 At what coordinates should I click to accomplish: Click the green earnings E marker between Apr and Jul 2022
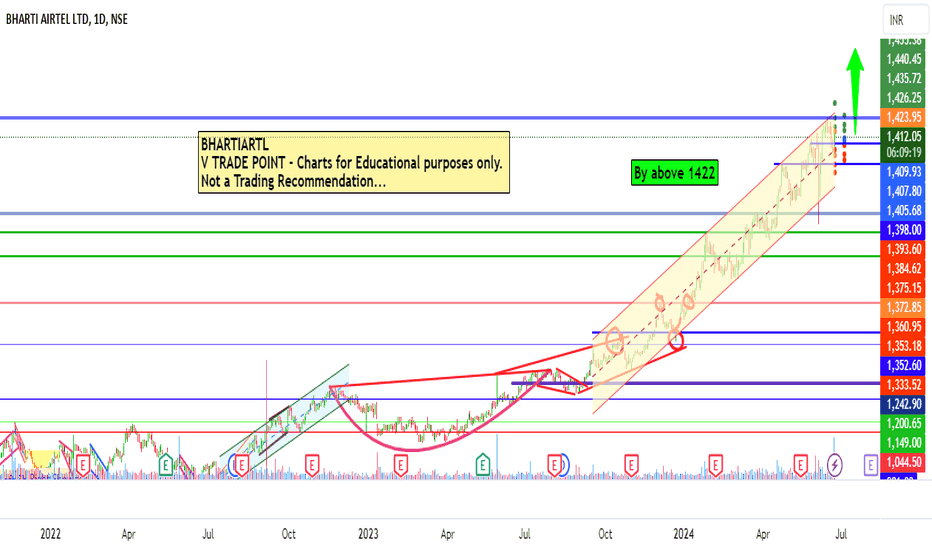point(165,464)
